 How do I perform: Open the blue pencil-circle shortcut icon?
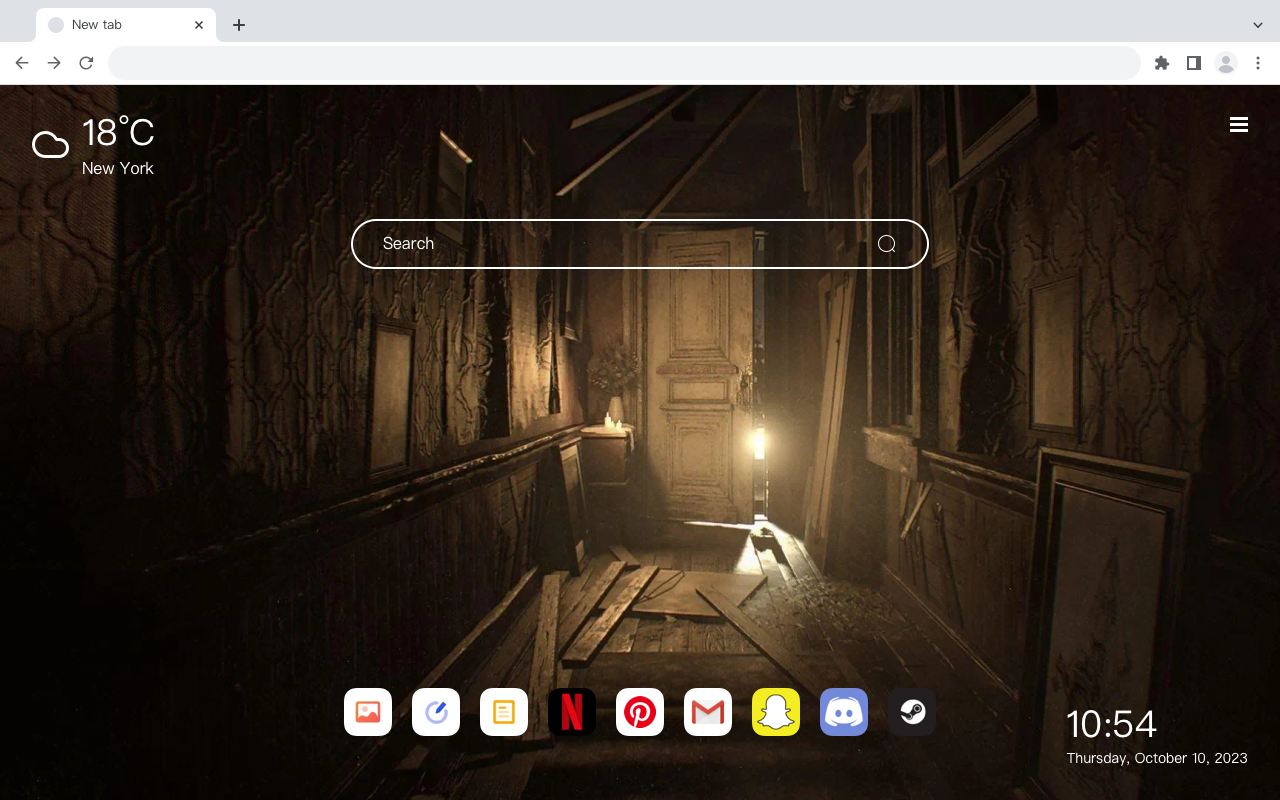click(x=436, y=712)
